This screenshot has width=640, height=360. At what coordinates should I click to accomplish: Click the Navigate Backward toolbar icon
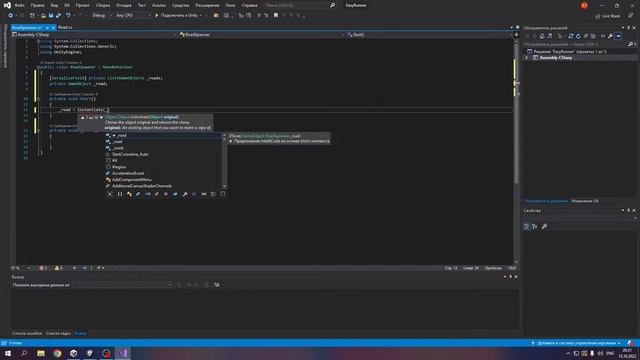10,16
